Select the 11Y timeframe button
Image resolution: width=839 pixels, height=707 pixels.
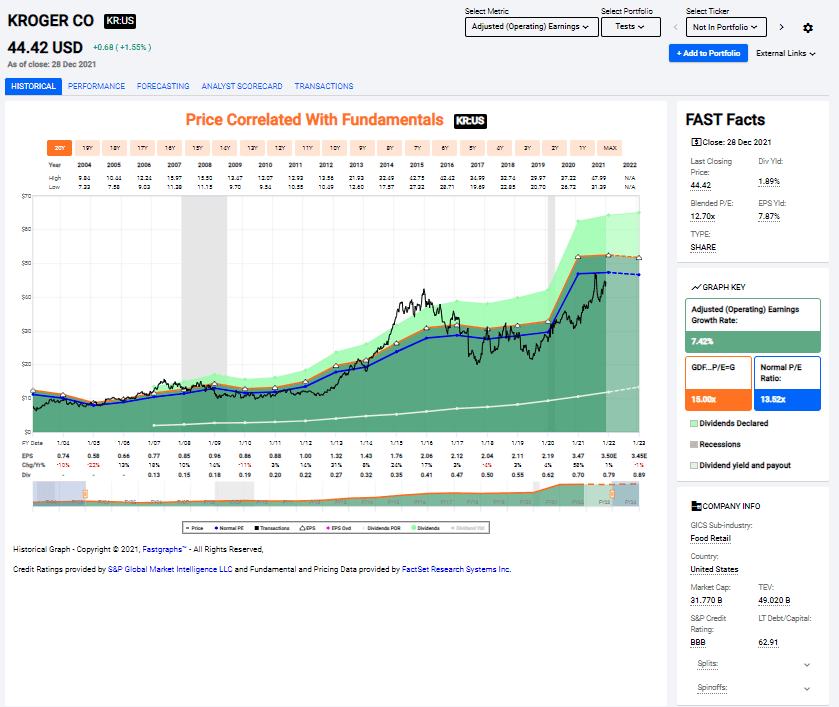[x=307, y=148]
